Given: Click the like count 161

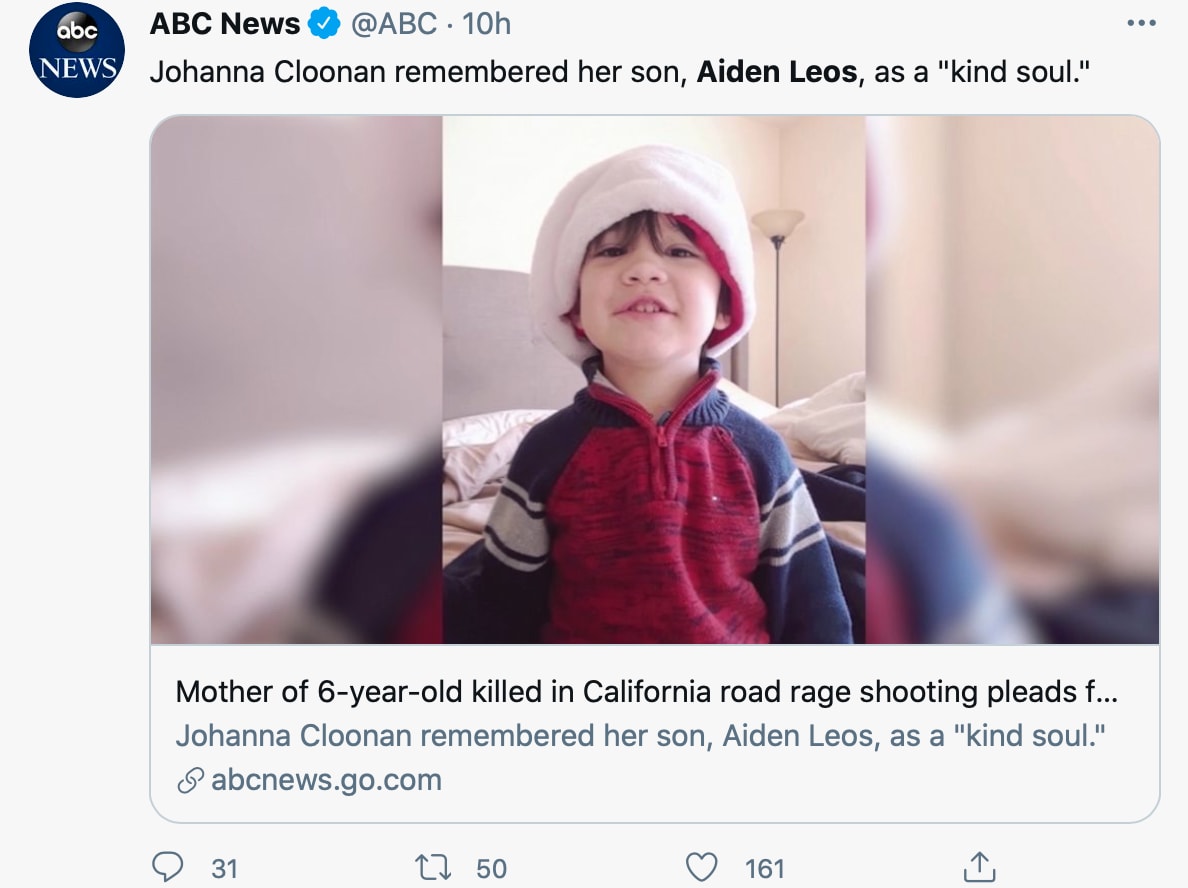Looking at the screenshot, I should point(765,868).
